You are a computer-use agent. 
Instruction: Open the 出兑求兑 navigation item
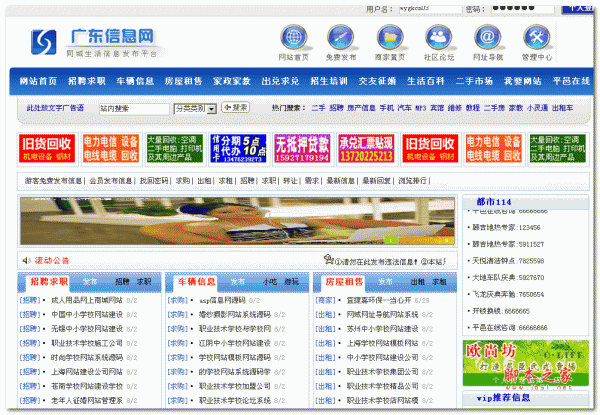tap(280, 81)
